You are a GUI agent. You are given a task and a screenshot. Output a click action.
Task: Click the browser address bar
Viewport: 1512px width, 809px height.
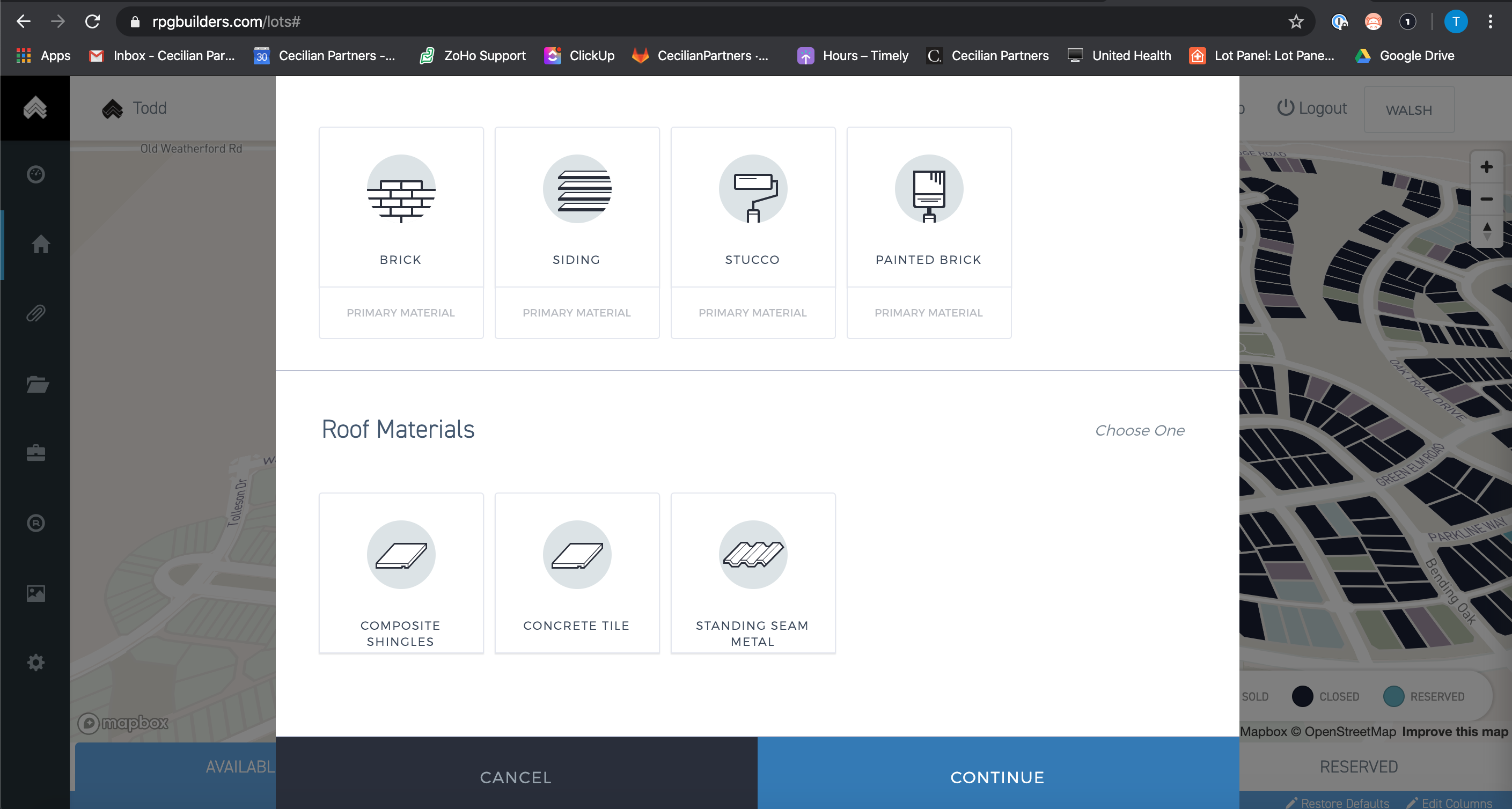point(704,21)
